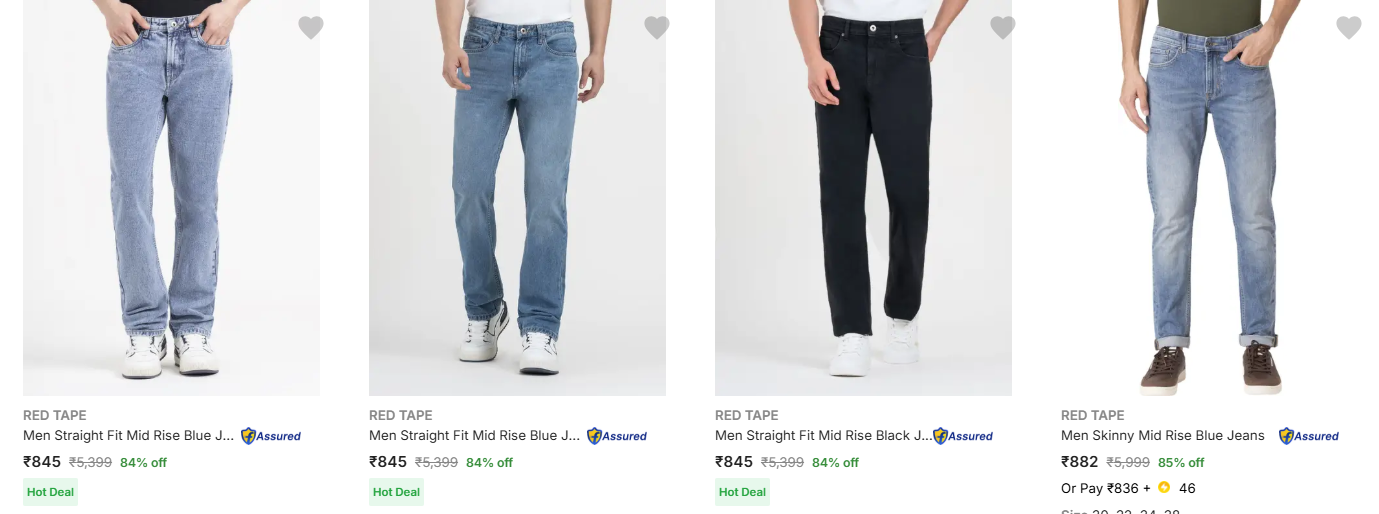Viewport: 1379px width, 514px height.
Task: Toggle wishlist heart on skinny blue jeans
Action: pos(1349,28)
